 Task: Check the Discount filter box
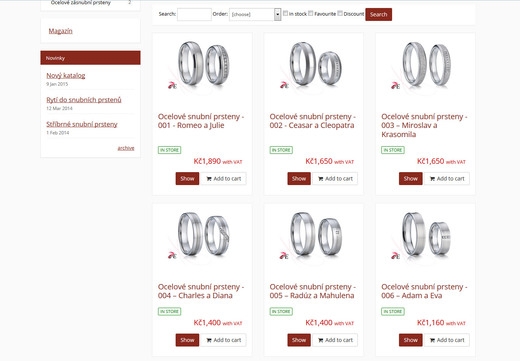click(340, 13)
